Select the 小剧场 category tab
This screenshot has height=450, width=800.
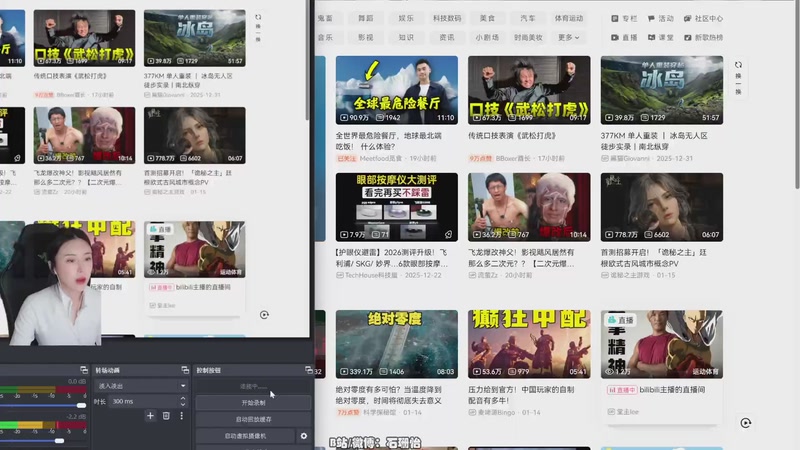click(487, 37)
